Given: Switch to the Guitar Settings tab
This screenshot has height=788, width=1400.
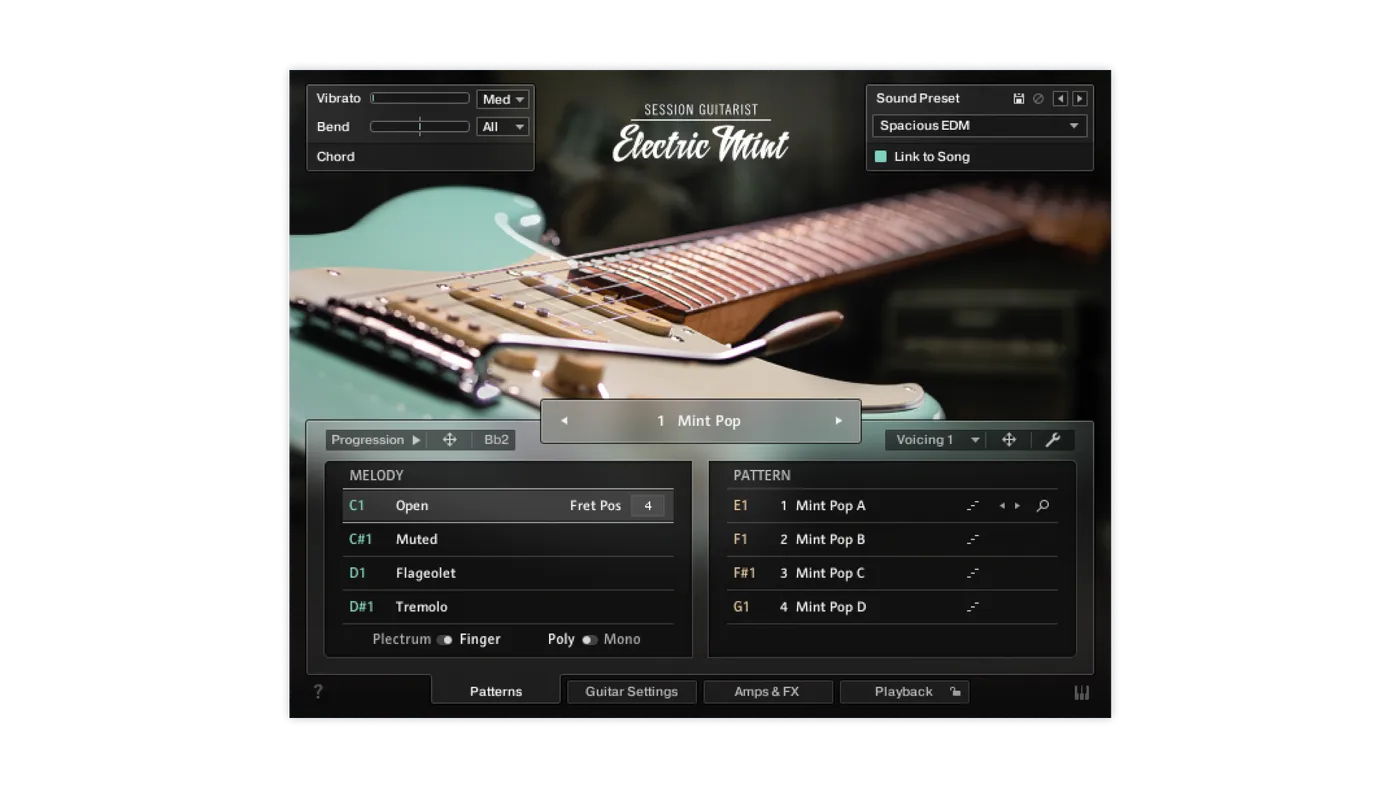Looking at the screenshot, I should (632, 692).
